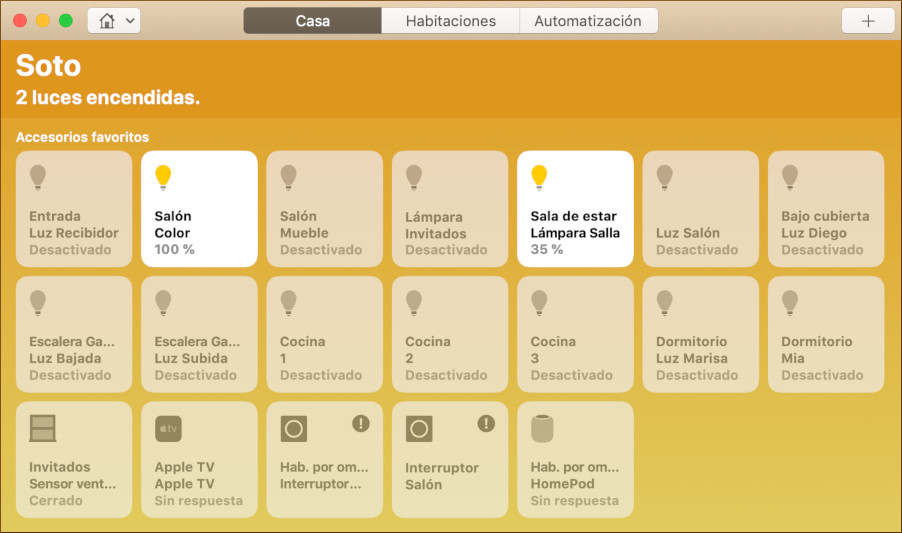Viewport: 902px width, 533px height.
Task: Click the plus add accessory button
Action: [868, 21]
